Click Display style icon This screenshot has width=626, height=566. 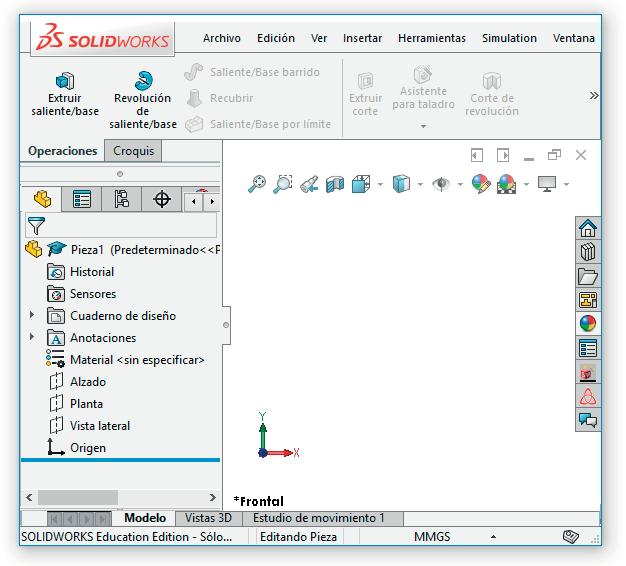point(401,184)
